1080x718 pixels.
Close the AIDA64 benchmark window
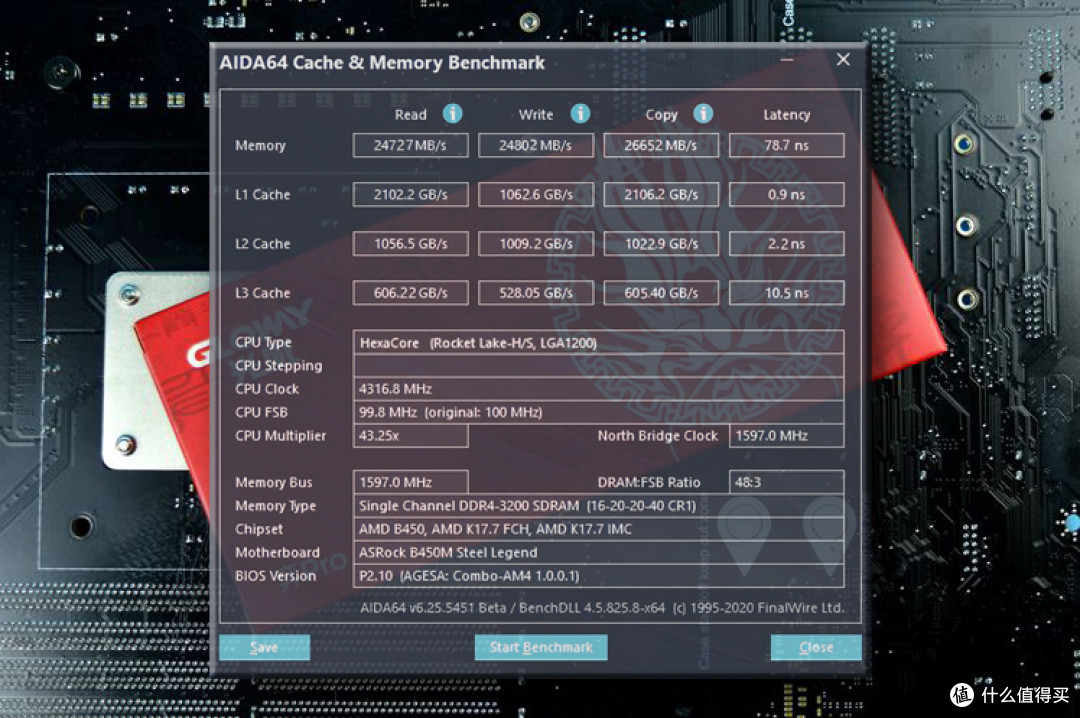[x=843, y=60]
